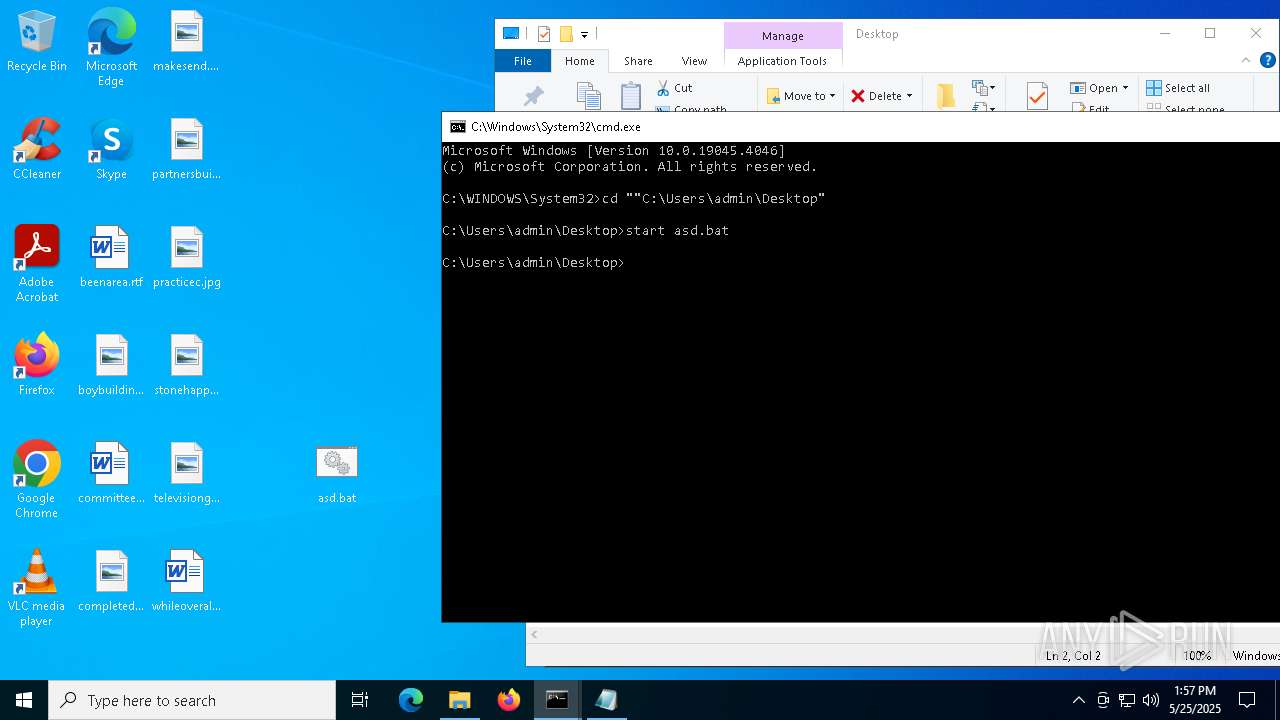The height and width of the screenshot is (720, 1280).
Task: Collapse the Explorer ribbon with the chevron
Action: point(1246,60)
